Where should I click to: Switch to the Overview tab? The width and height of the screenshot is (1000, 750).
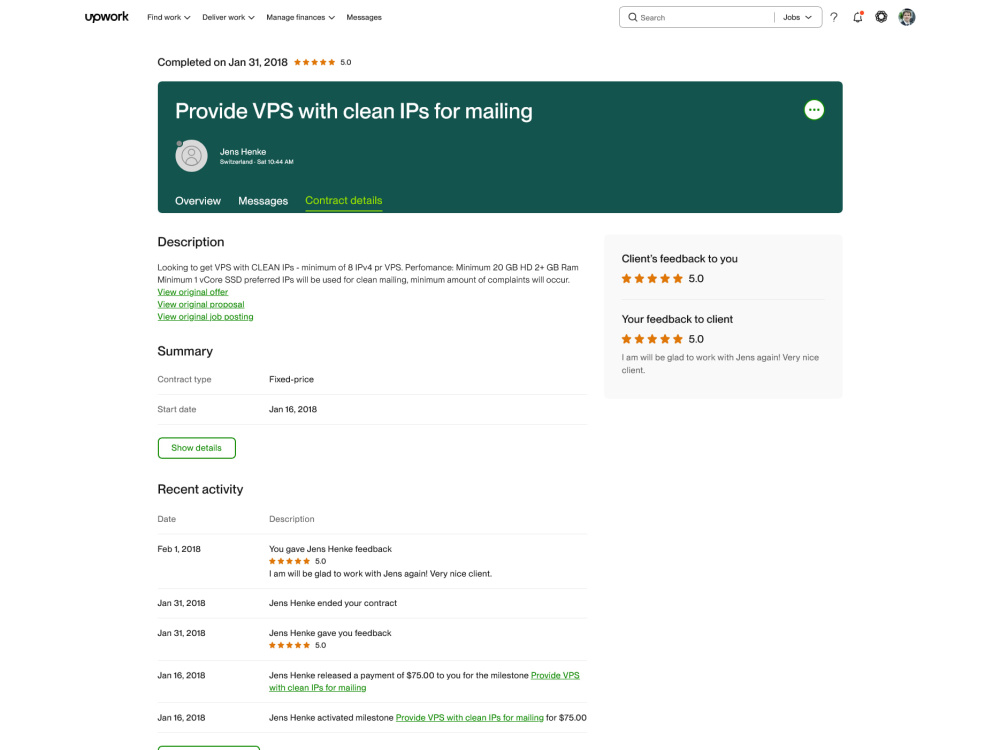pos(198,201)
